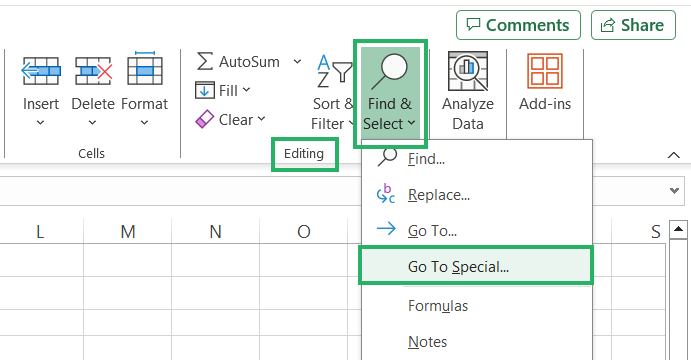Click the Share button
This screenshot has height=360, width=691.
coord(633,25)
